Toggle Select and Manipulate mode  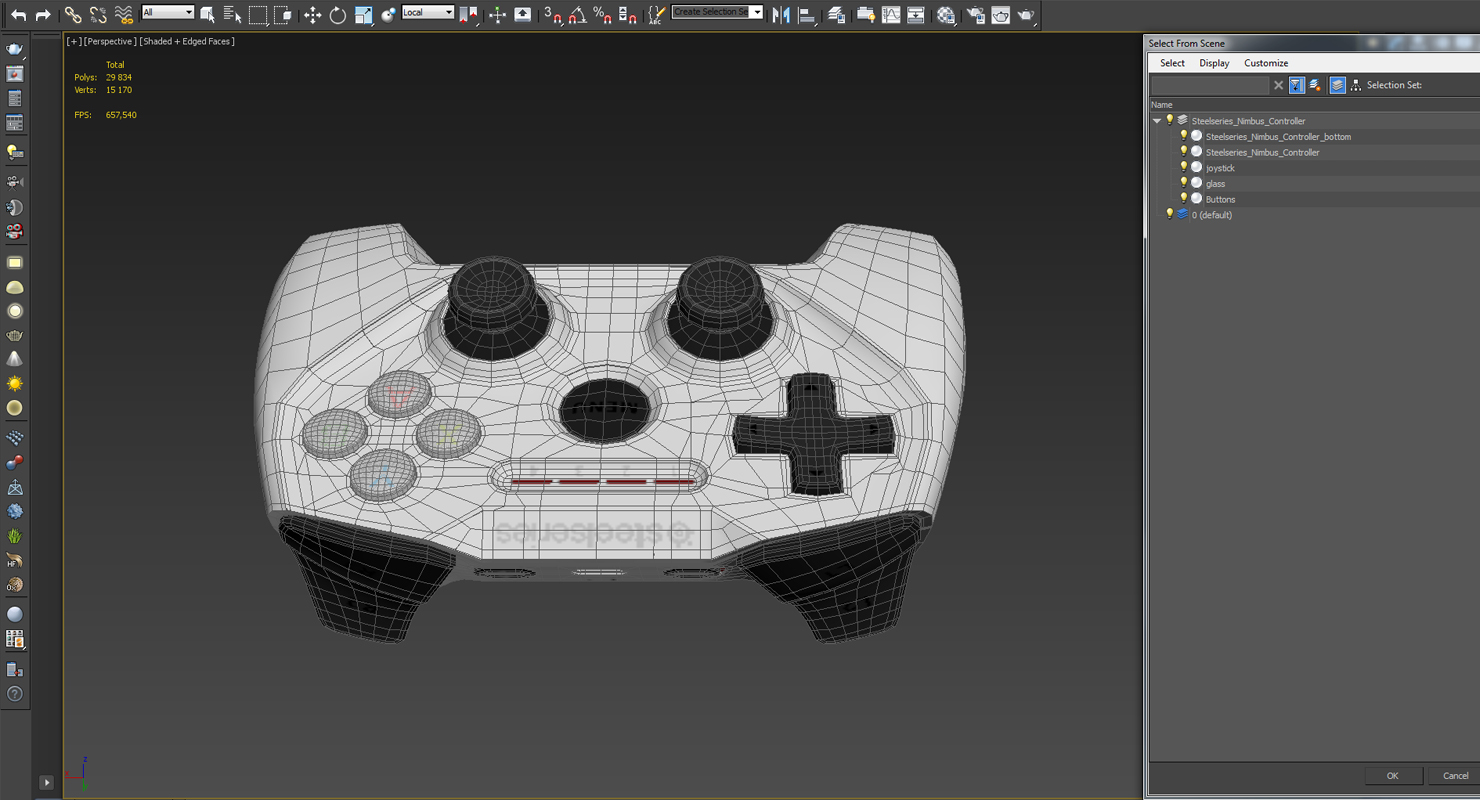pyautogui.click(x=497, y=15)
